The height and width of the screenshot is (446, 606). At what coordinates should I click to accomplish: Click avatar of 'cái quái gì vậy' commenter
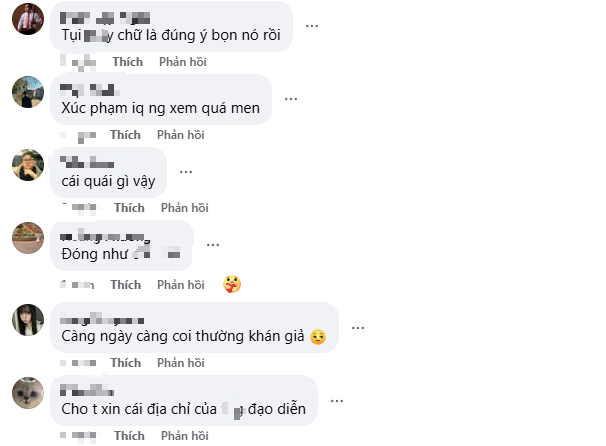tap(28, 165)
